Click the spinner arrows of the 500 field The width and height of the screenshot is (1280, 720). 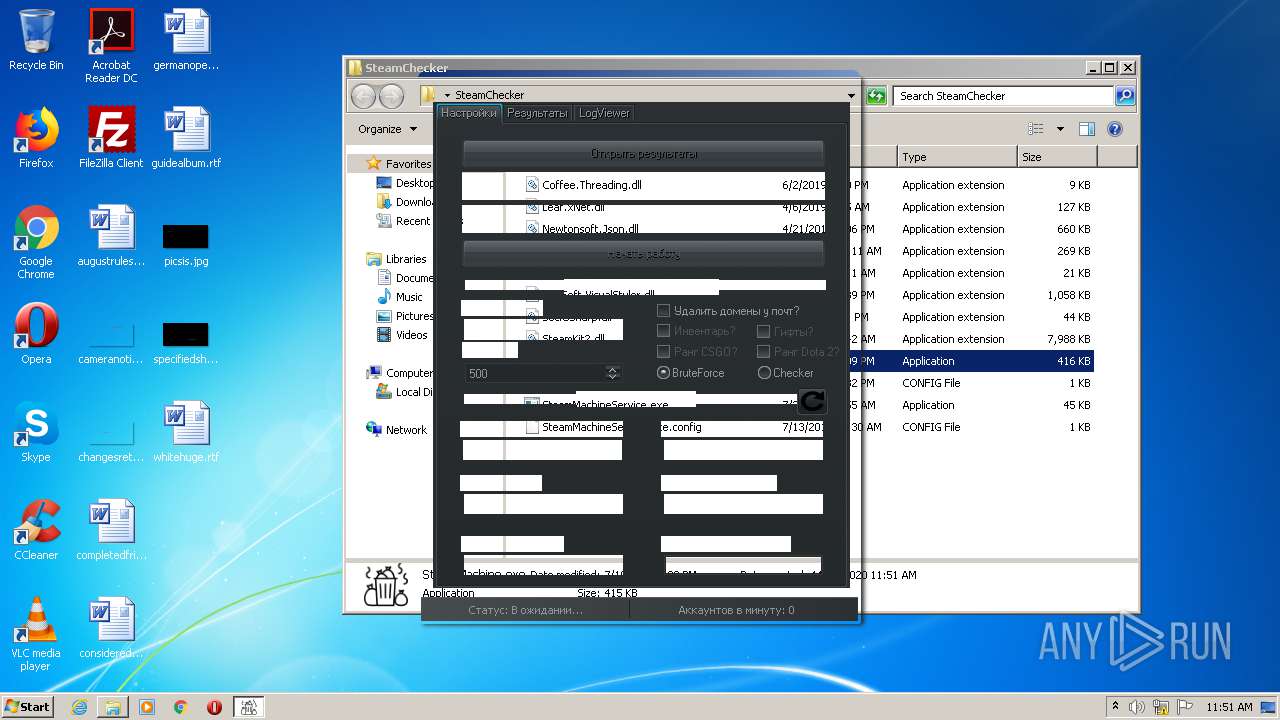(613, 373)
